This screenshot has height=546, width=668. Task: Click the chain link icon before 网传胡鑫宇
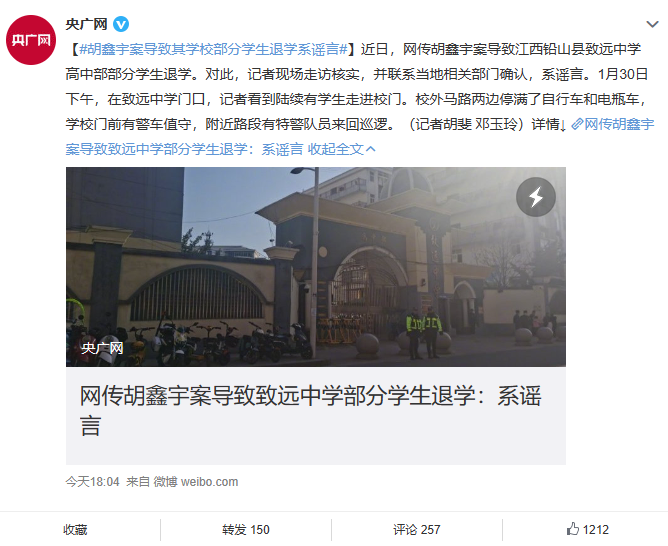pyautogui.click(x=577, y=124)
